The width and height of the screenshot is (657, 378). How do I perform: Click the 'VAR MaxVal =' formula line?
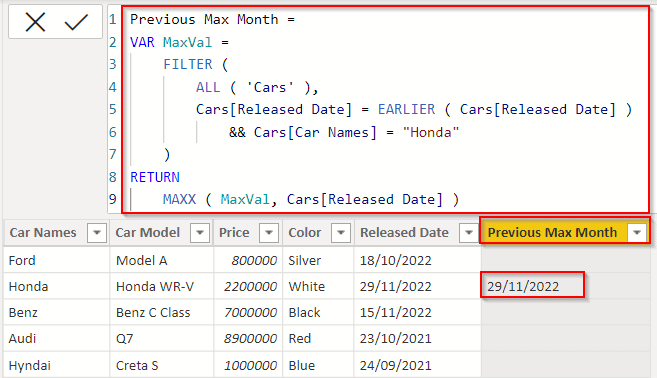coord(179,42)
